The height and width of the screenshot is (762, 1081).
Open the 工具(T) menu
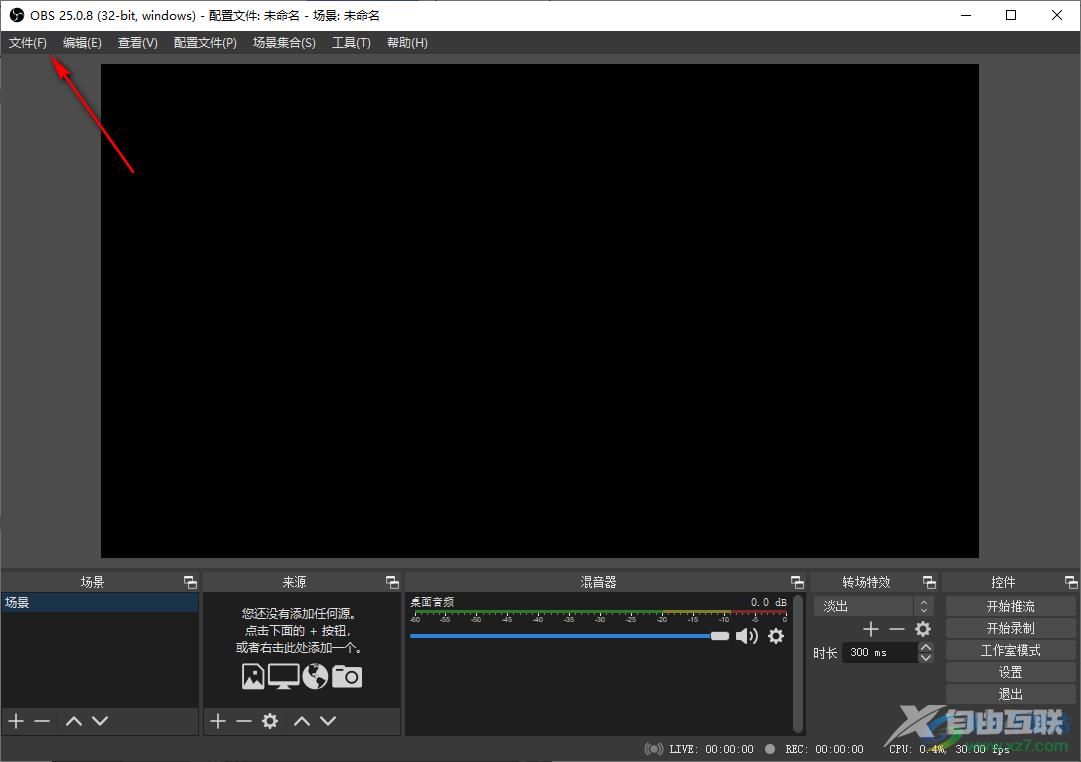coord(351,43)
